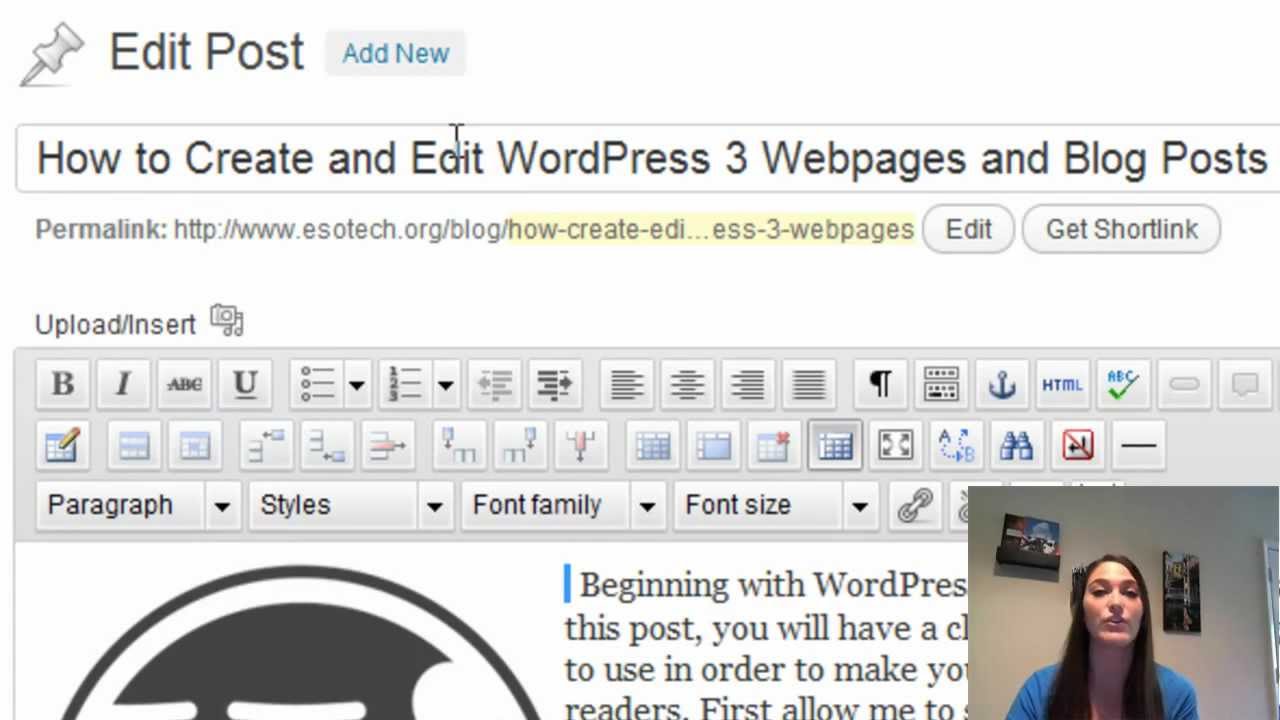Screen dimensions: 1280x720
Task: Click the Delete table icon with red X
Action: (x=774, y=446)
